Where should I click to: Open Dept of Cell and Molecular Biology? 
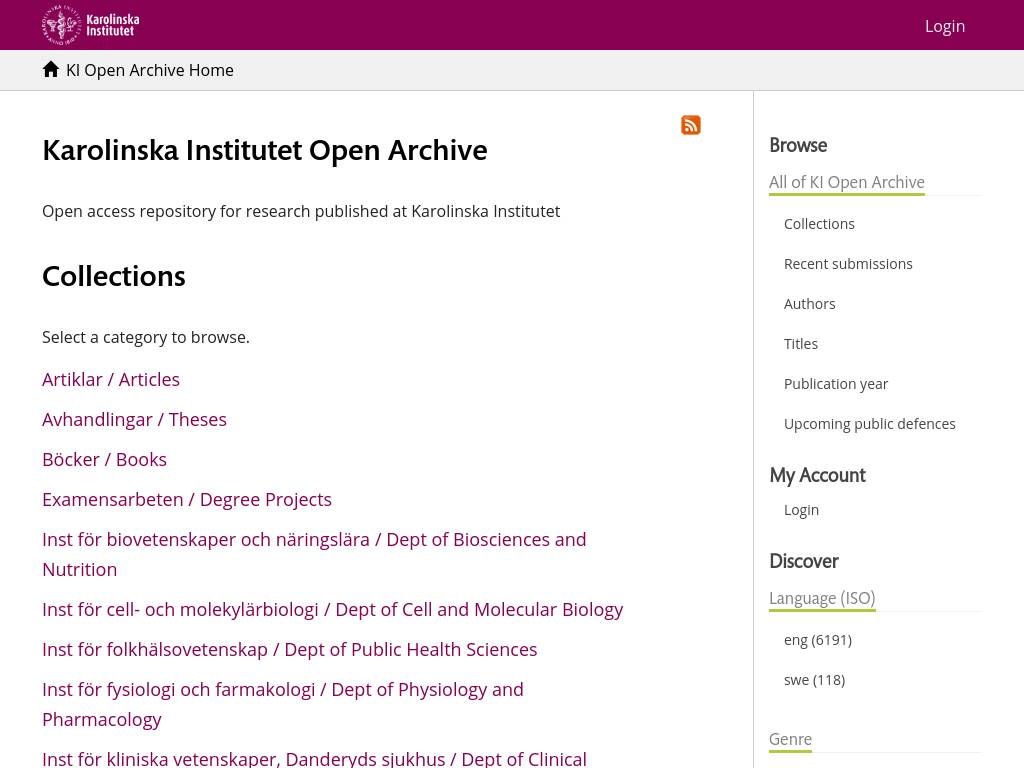[332, 609]
